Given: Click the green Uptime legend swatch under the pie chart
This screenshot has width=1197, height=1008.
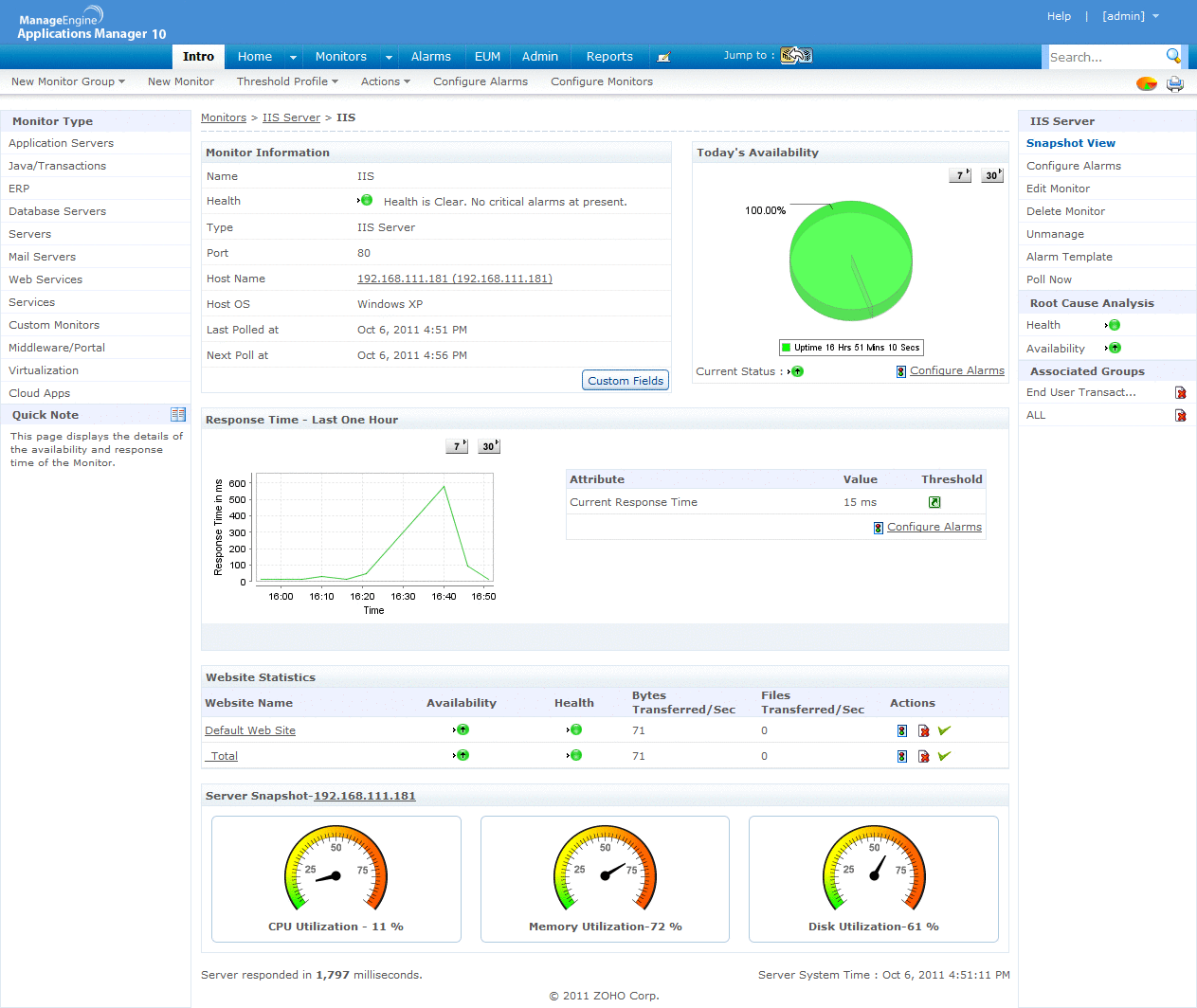Looking at the screenshot, I should pyautogui.click(x=785, y=347).
